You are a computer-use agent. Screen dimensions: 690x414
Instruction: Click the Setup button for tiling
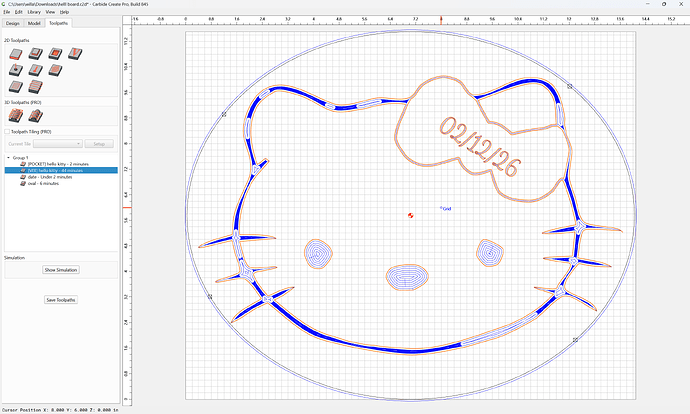[x=99, y=144]
